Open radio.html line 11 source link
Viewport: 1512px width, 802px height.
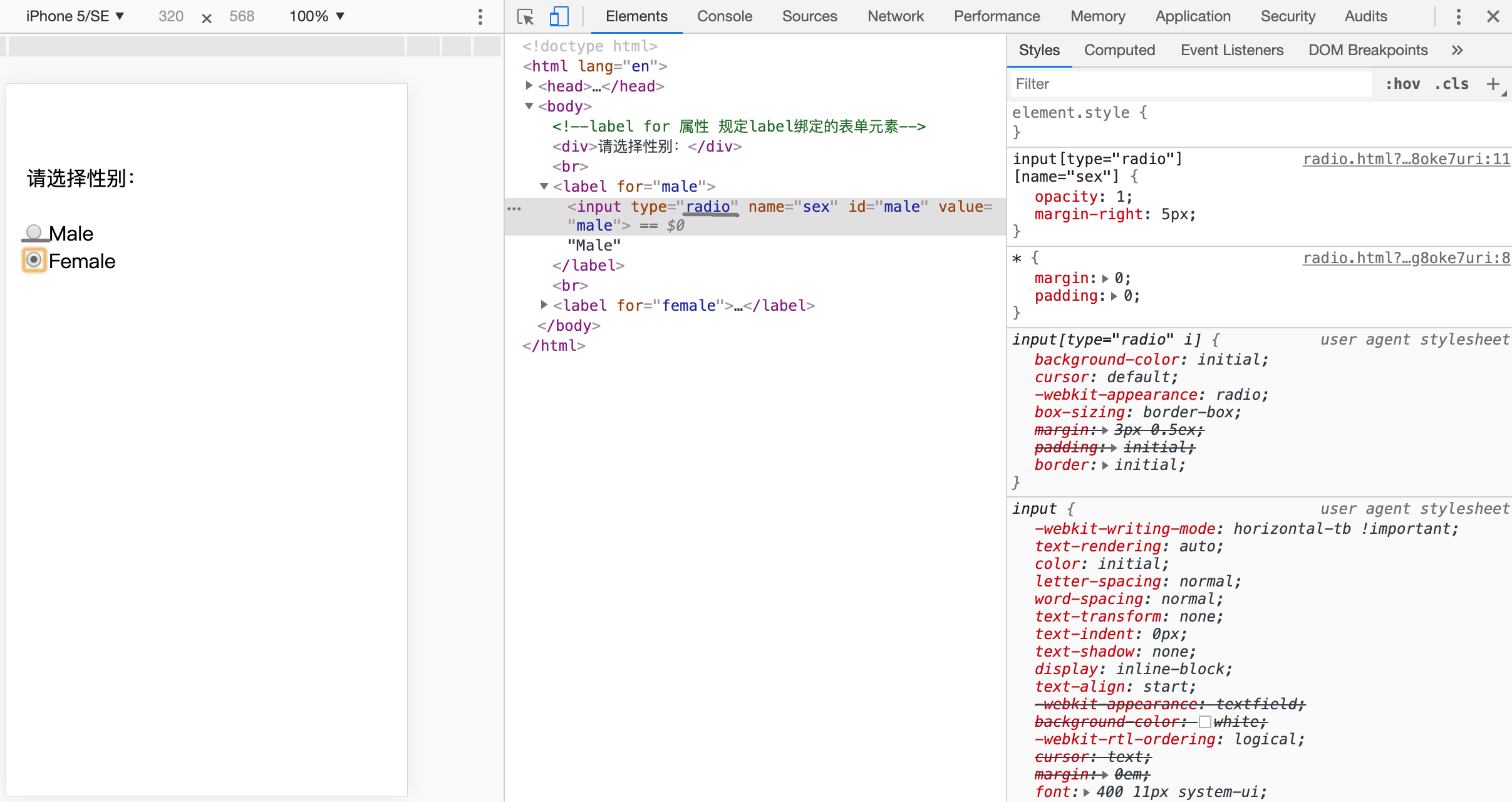point(1406,159)
